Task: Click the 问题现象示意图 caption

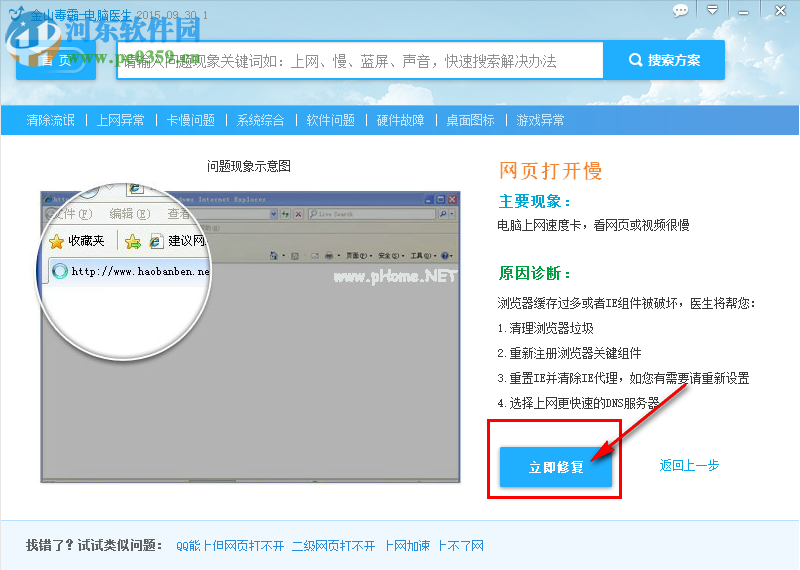Action: coord(249,166)
